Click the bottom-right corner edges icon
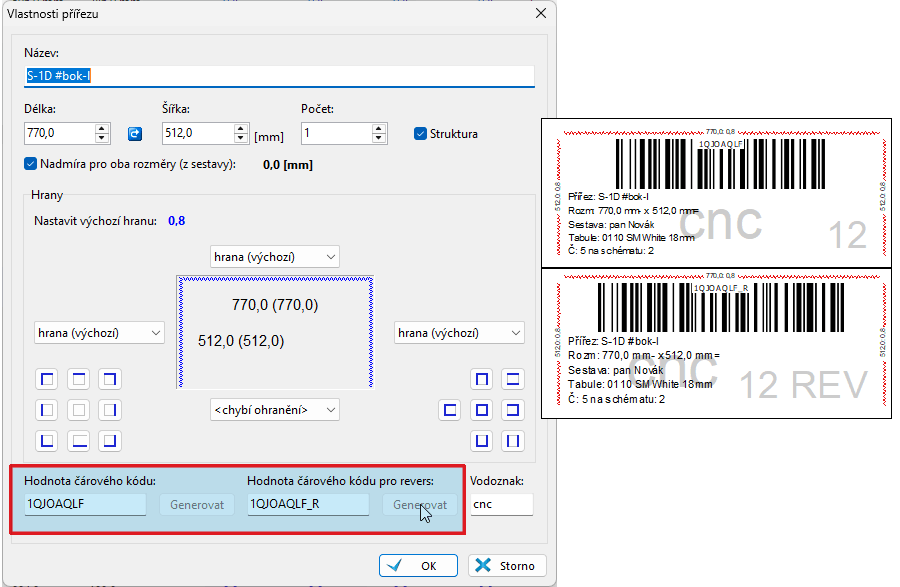This screenshot has height=587, width=900. point(110,441)
